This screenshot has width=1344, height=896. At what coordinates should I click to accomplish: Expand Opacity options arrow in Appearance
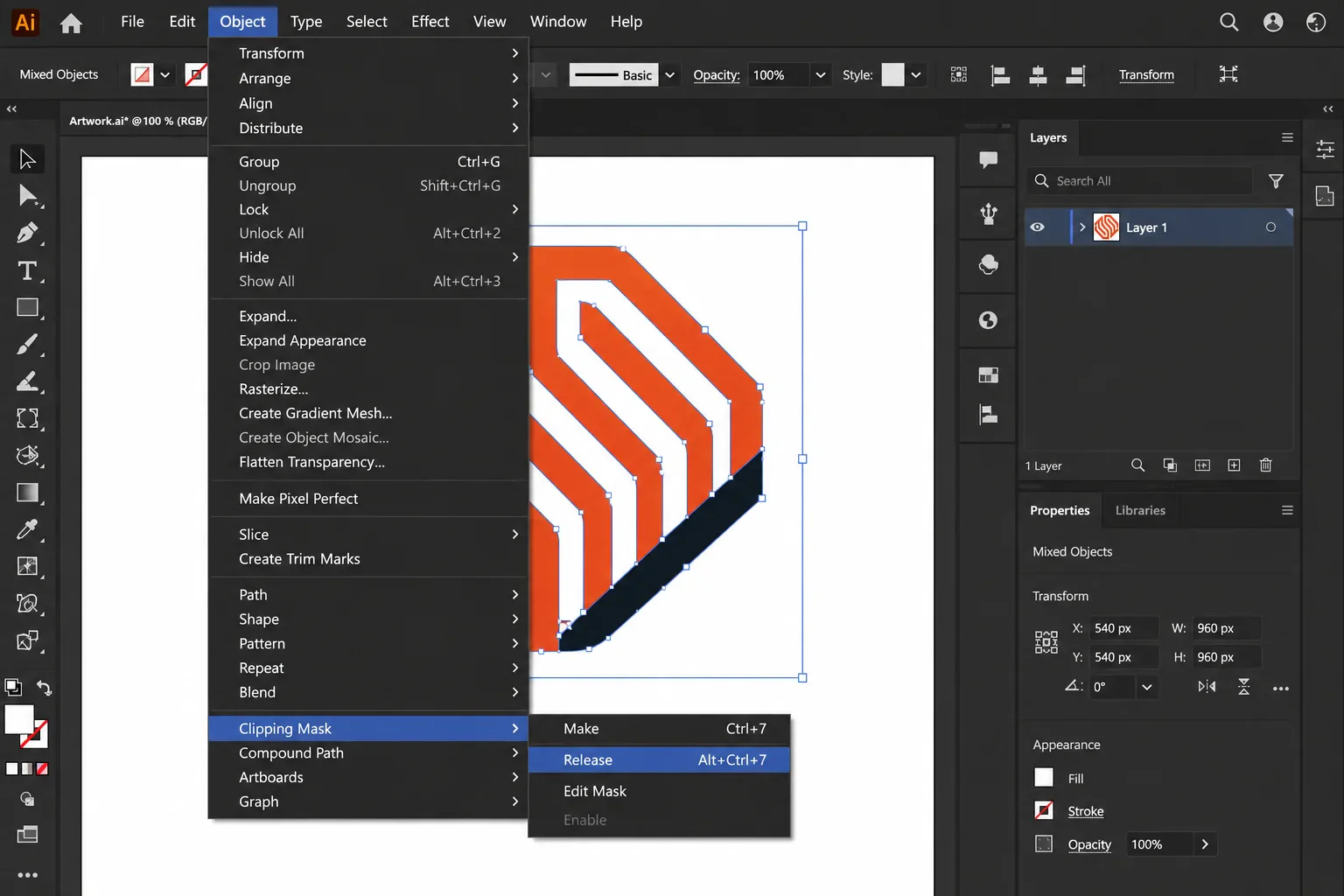[x=1205, y=844]
